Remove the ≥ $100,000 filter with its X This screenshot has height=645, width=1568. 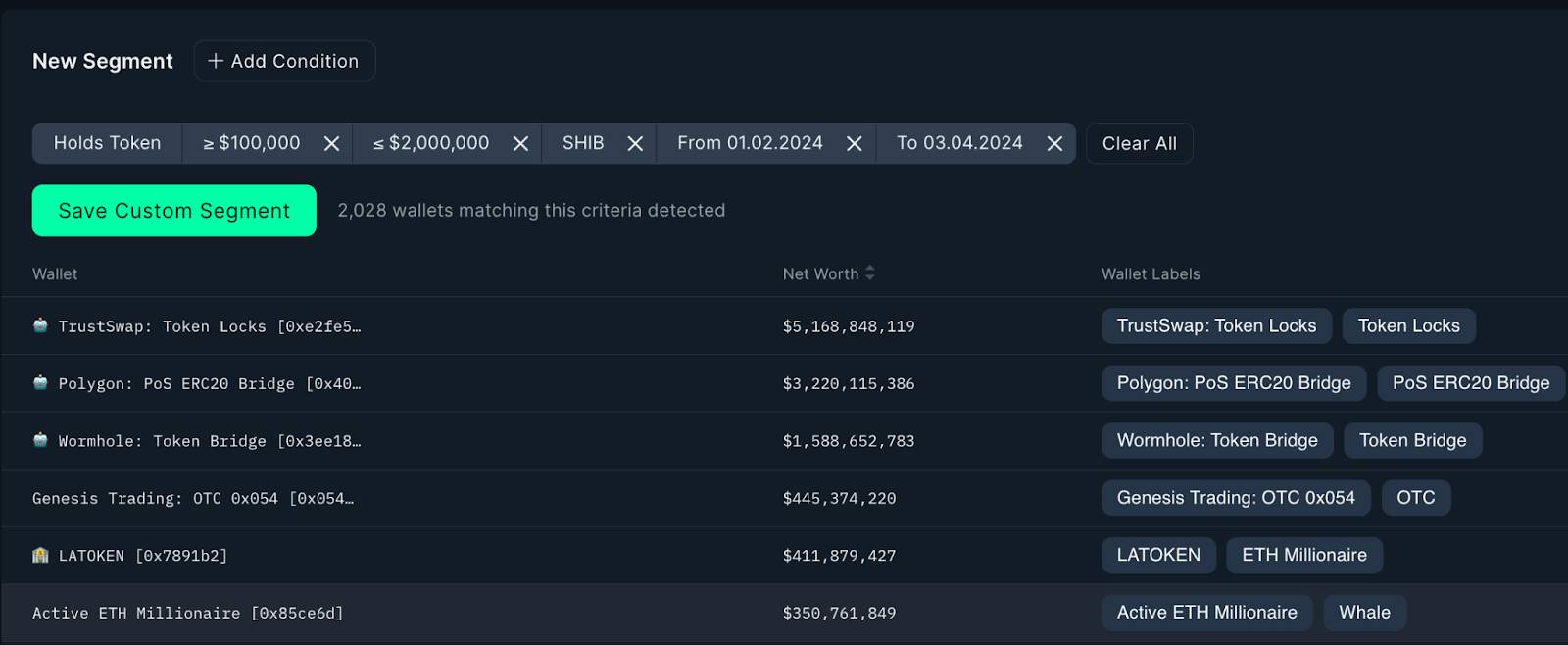click(331, 144)
